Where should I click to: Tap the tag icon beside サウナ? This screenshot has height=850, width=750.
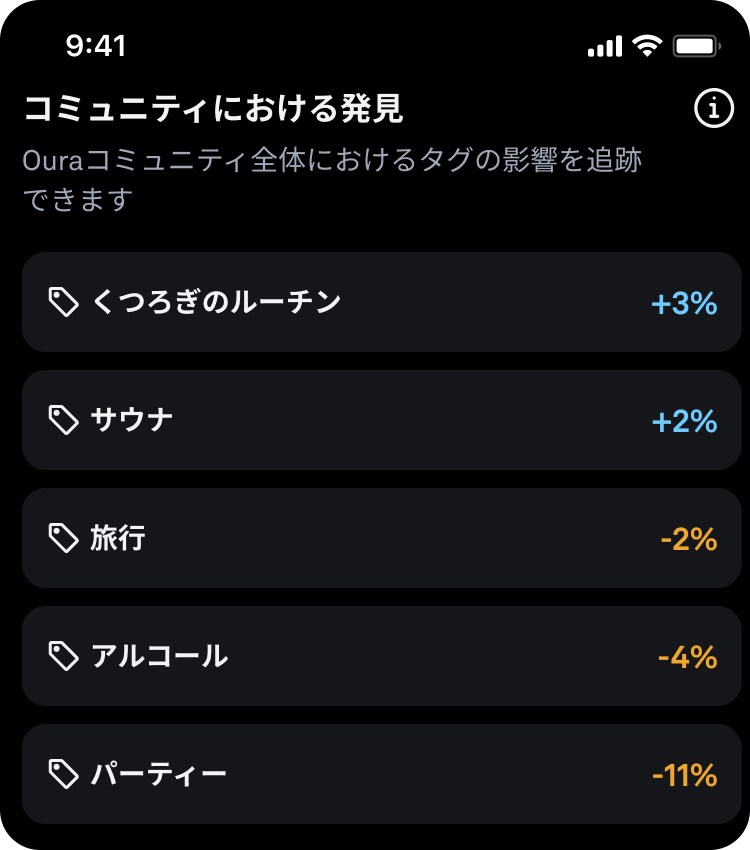[63, 420]
